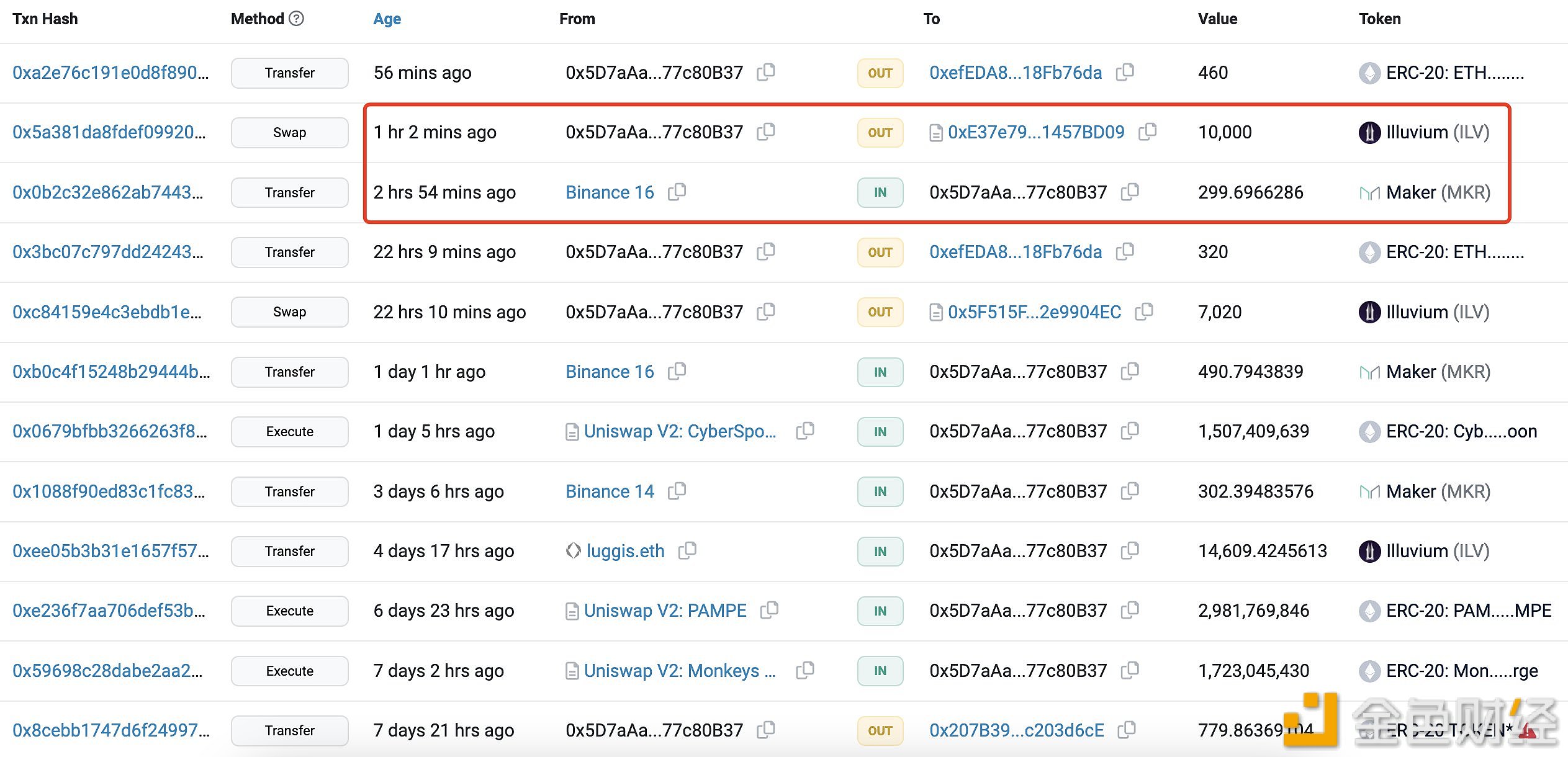The image size is (1568, 757).
Task: Copy Binance 16 address in 1 day 1 hr row
Action: tap(677, 371)
